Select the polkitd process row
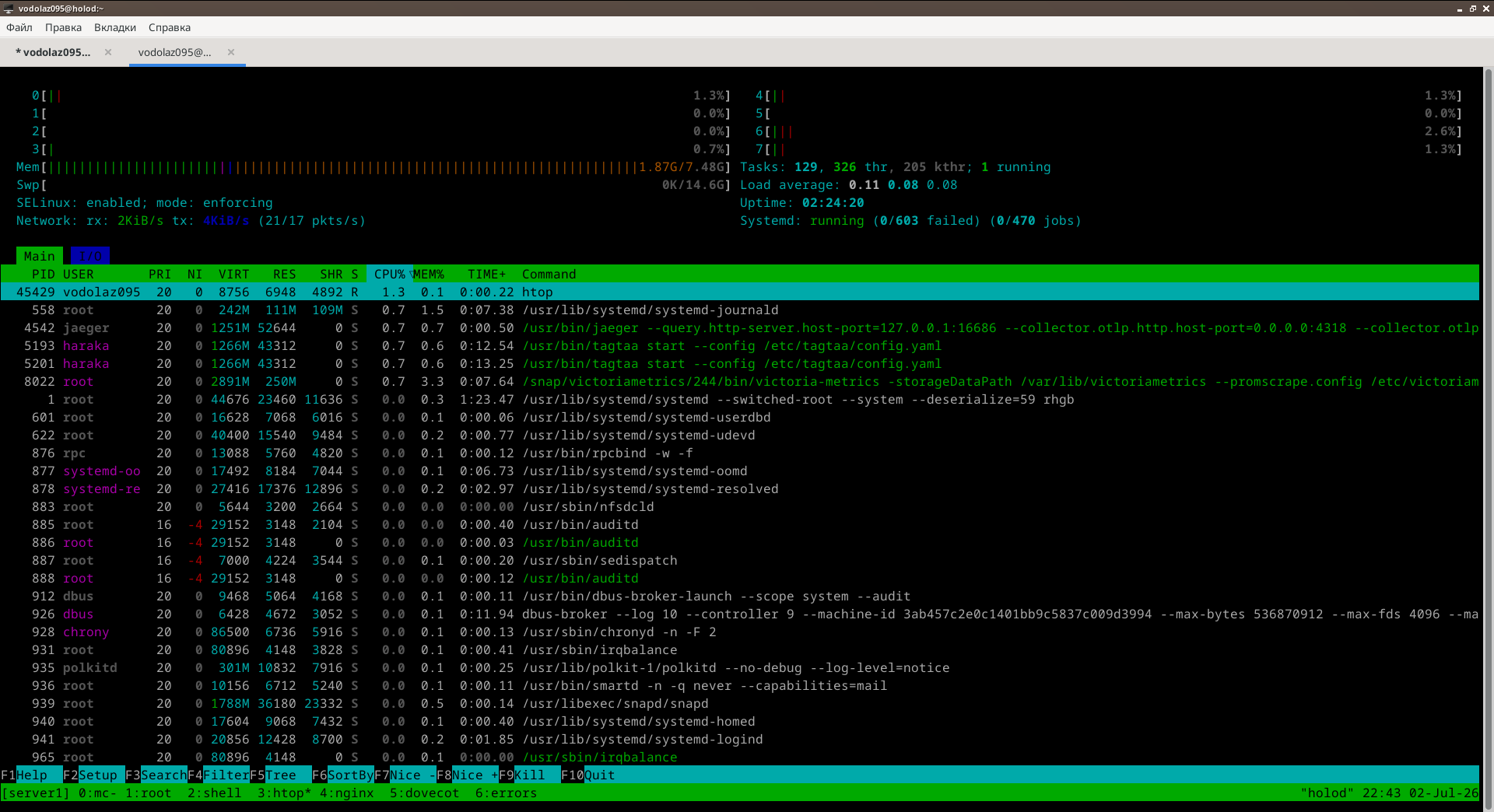This screenshot has height=812, width=1494. [x=739, y=667]
